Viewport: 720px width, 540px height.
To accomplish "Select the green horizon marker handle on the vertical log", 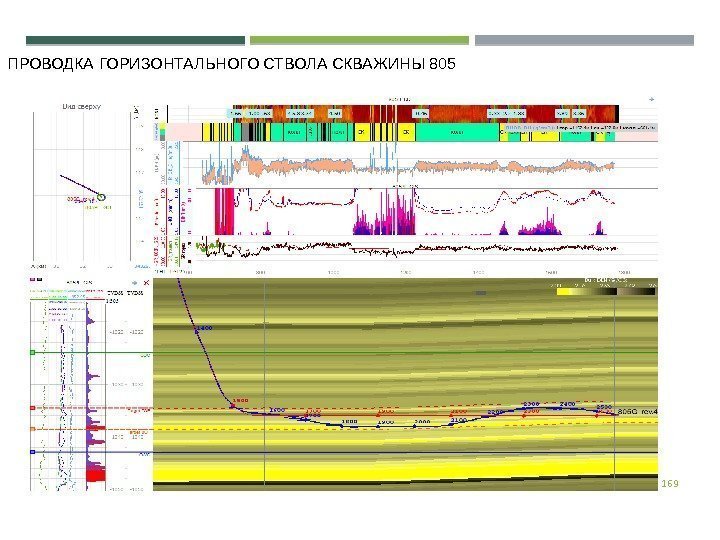I will tap(33, 352).
